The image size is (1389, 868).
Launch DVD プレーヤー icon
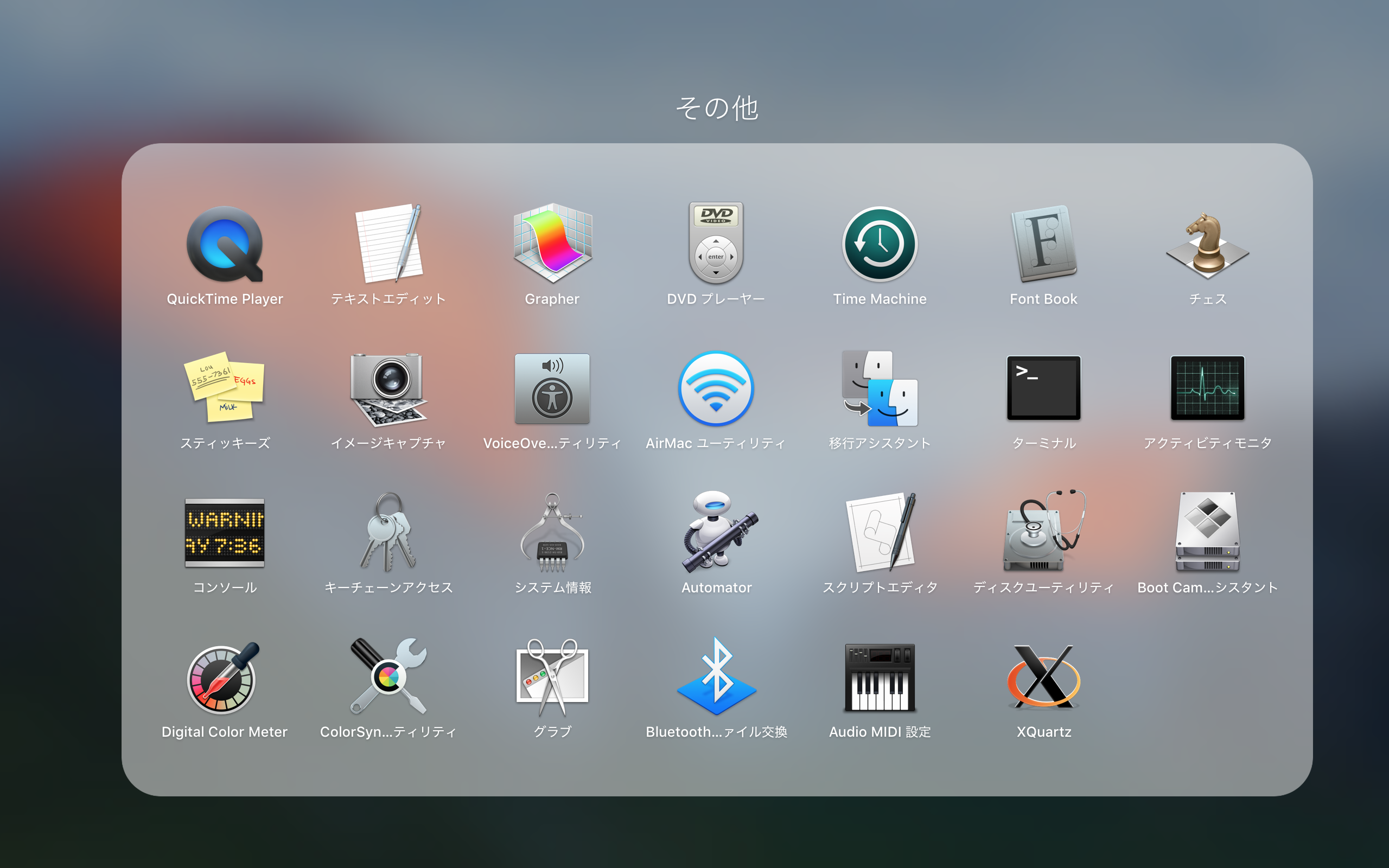pyautogui.click(x=716, y=244)
